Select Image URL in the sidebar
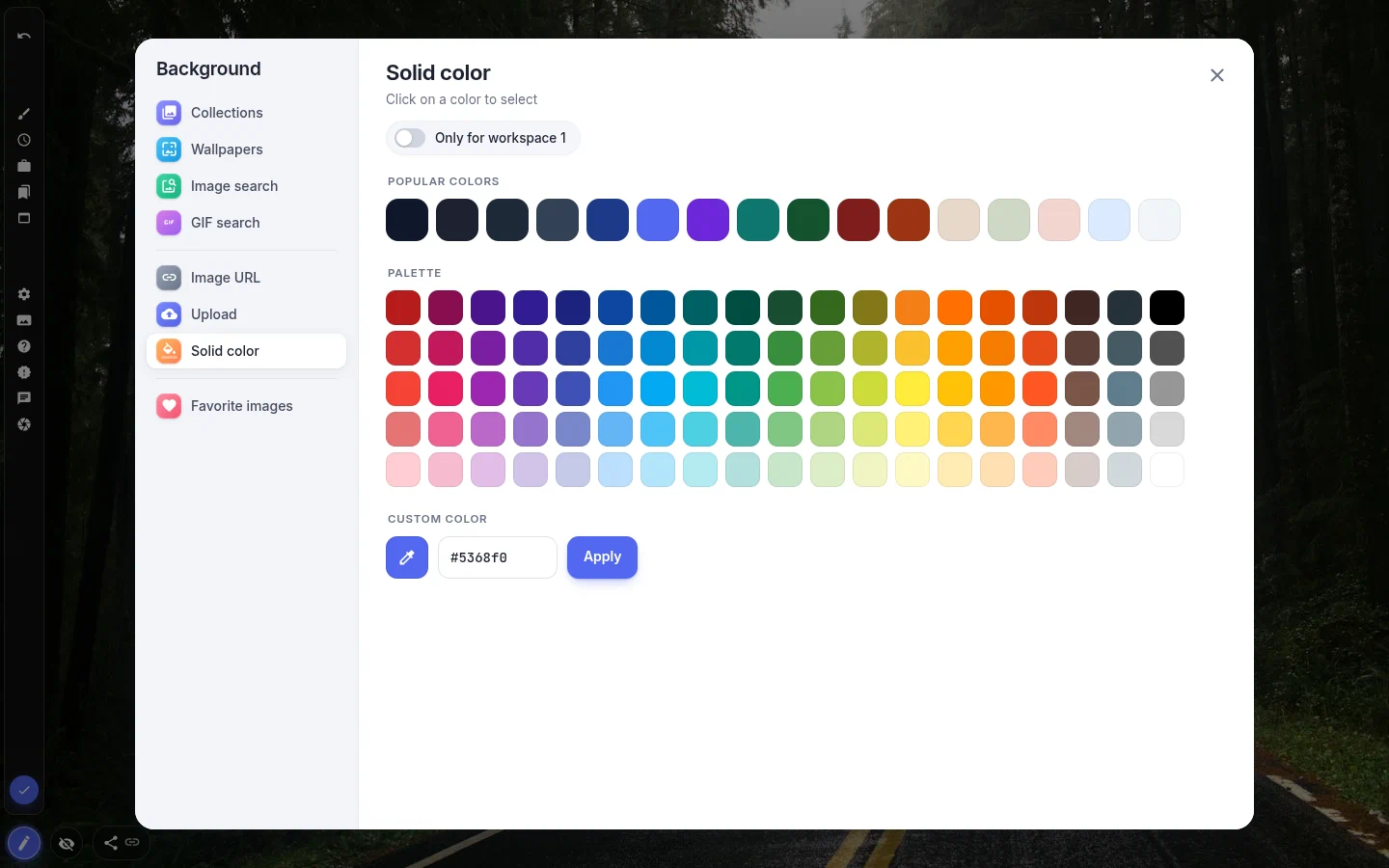The width and height of the screenshot is (1389, 868). click(246, 278)
